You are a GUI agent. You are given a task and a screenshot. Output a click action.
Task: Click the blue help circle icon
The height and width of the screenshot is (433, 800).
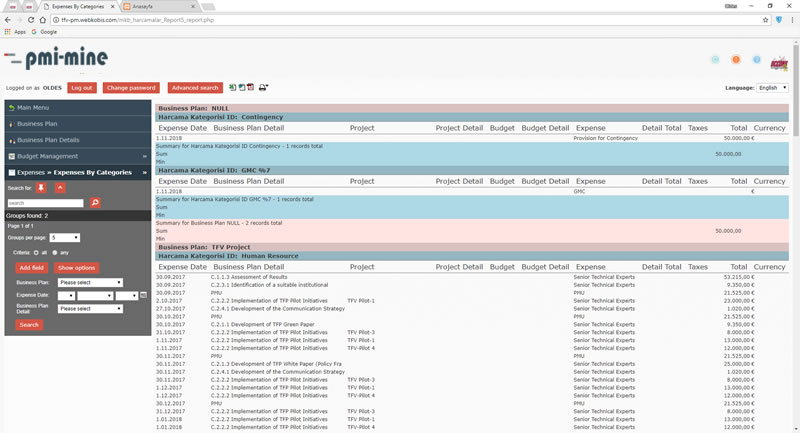pos(756,60)
